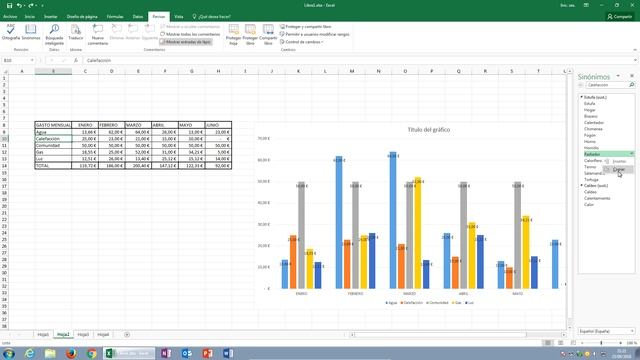The height and width of the screenshot is (360, 640).
Task: Click the Tortuga synonym
Action: [591, 179]
